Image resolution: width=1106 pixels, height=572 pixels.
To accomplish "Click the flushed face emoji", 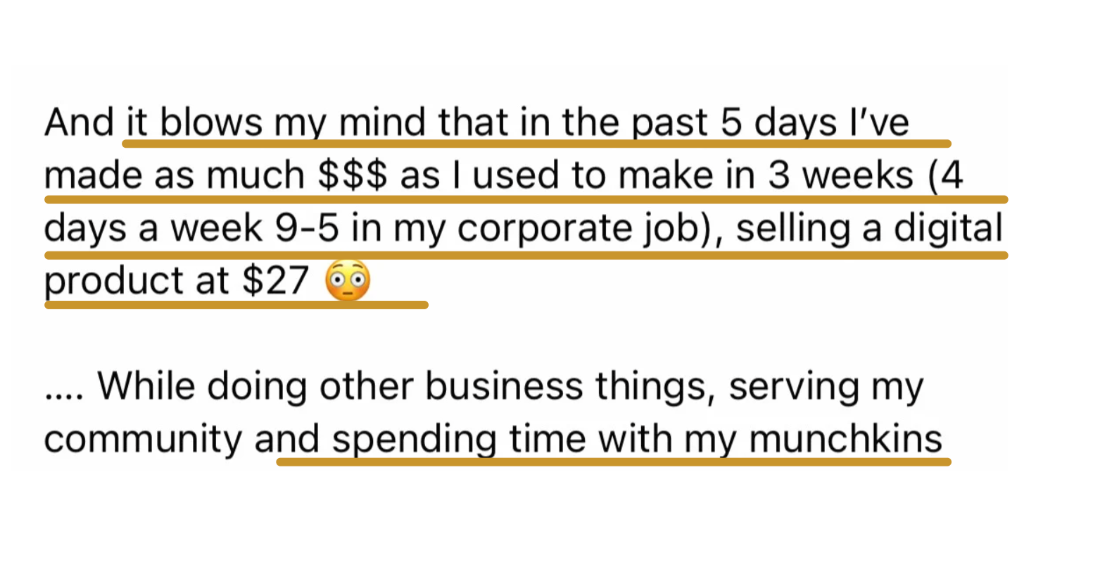I will 347,280.
